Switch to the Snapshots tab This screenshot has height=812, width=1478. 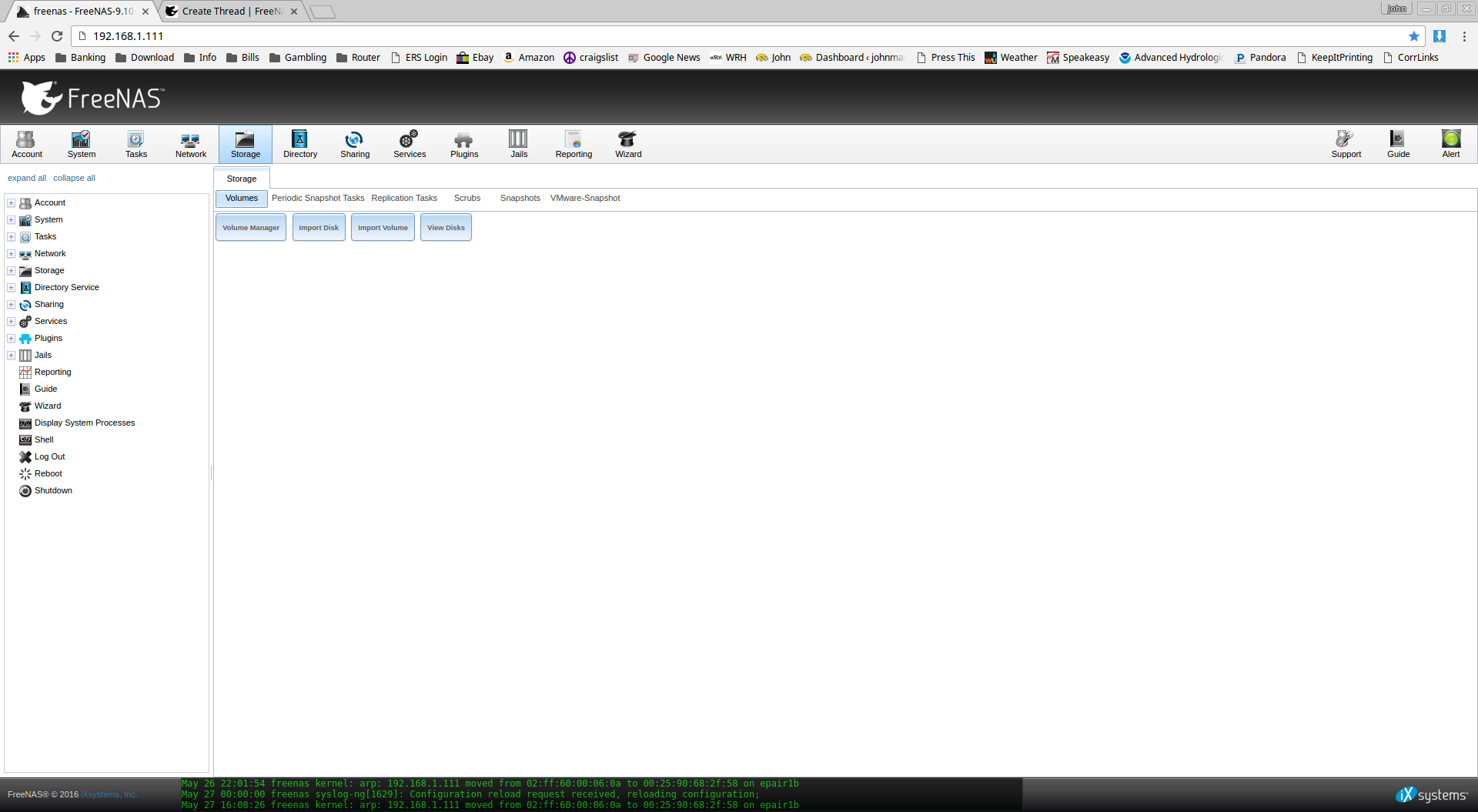[520, 199]
